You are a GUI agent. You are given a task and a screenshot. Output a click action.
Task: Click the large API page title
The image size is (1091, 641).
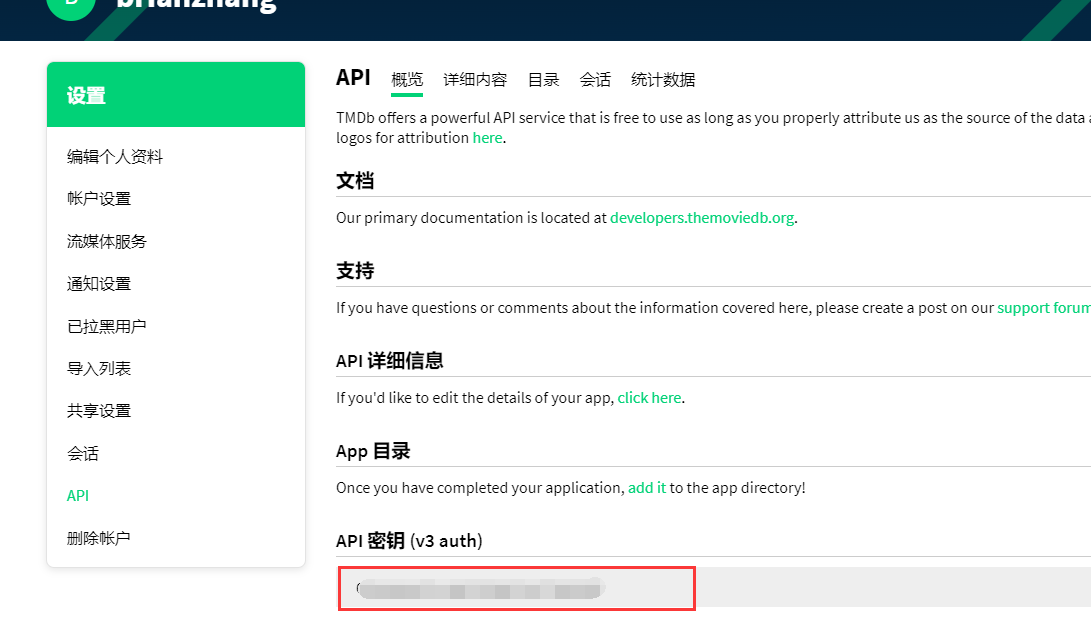pos(353,77)
